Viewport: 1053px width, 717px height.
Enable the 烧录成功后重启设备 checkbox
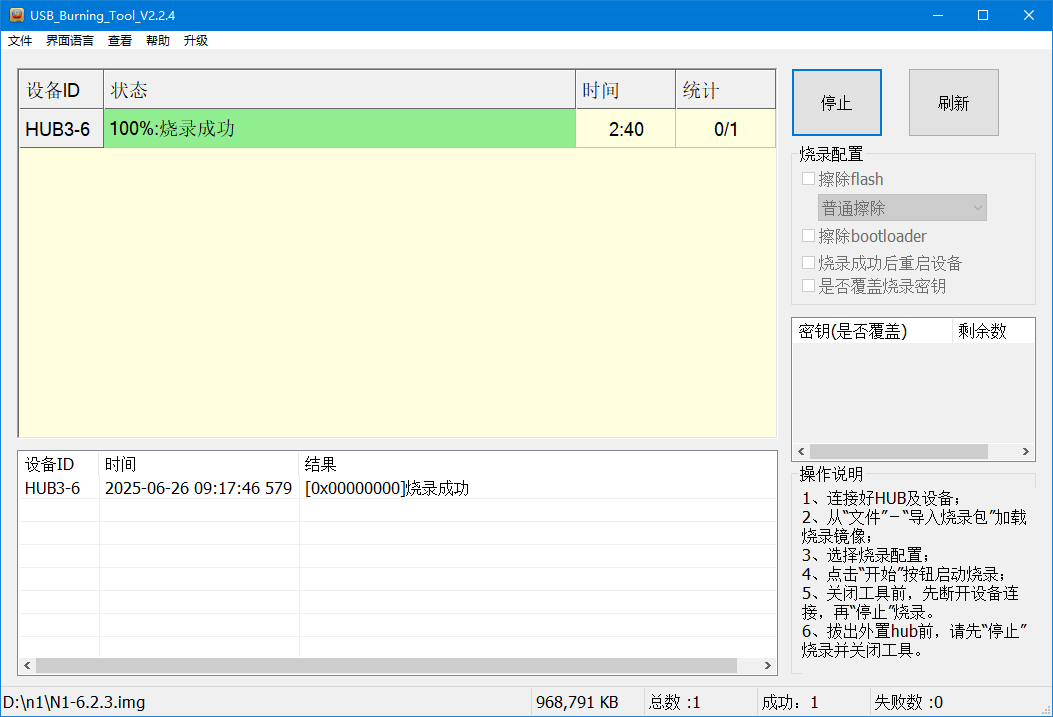point(808,262)
